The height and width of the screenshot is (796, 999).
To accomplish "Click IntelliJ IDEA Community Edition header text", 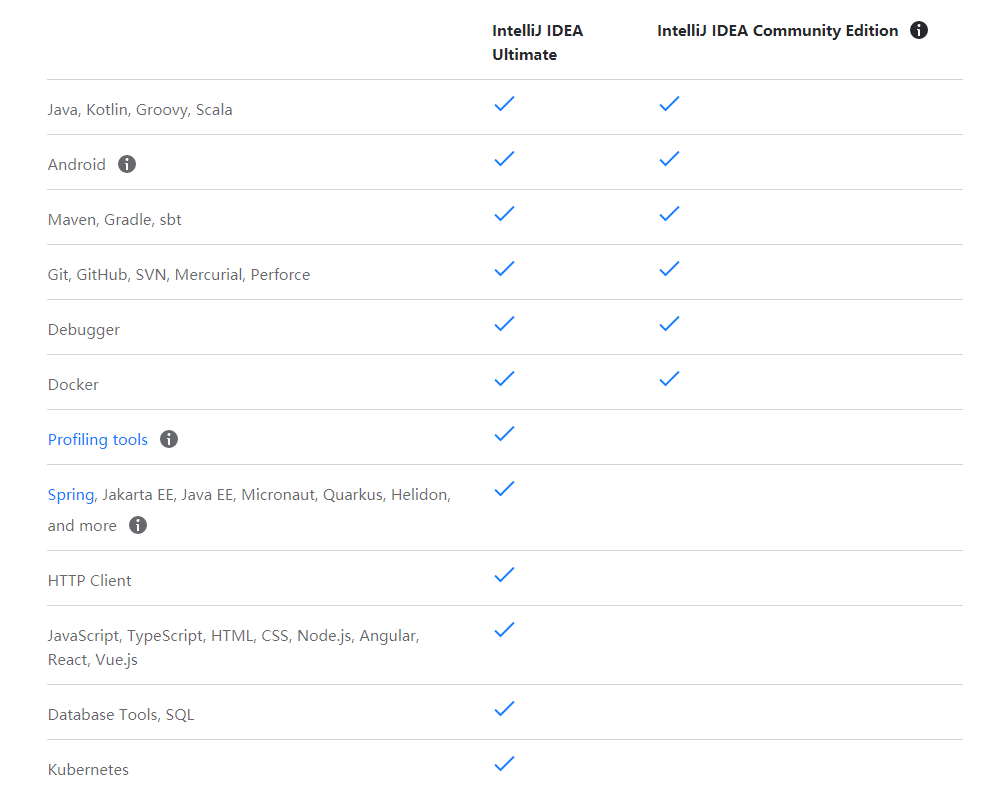I will 777,31.
